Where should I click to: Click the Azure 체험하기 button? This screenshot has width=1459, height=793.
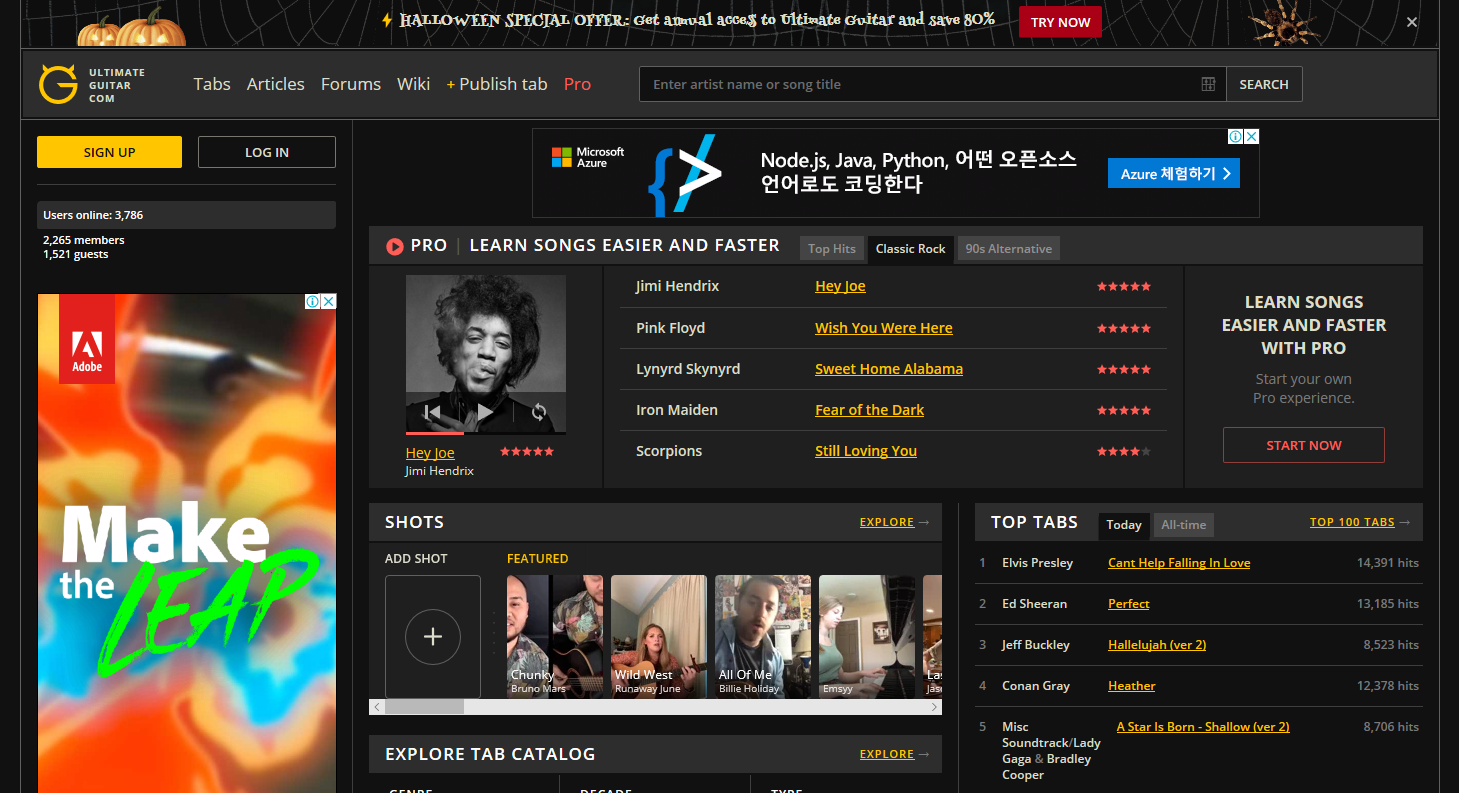pyautogui.click(x=1174, y=174)
